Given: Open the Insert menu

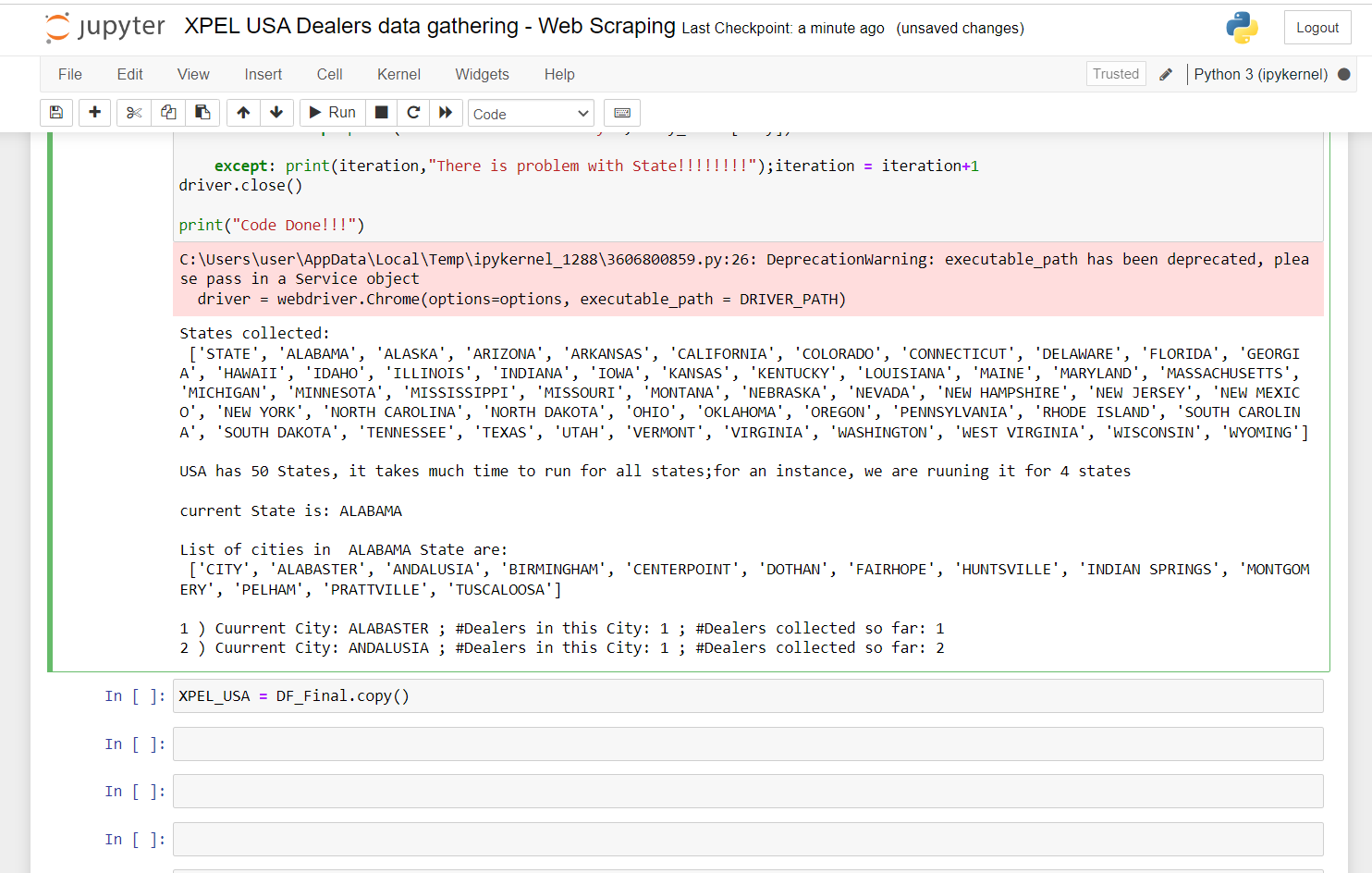Looking at the screenshot, I should (263, 74).
